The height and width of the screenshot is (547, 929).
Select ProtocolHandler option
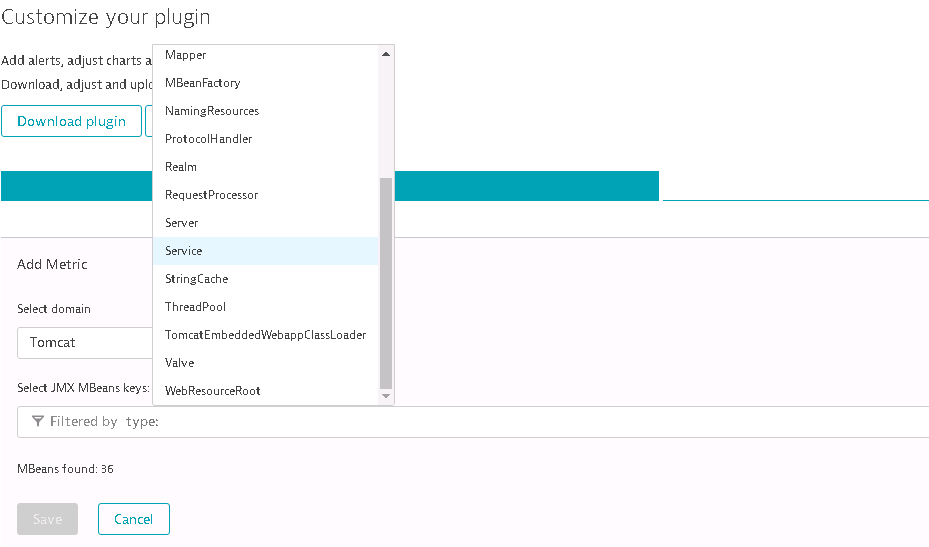(265, 139)
